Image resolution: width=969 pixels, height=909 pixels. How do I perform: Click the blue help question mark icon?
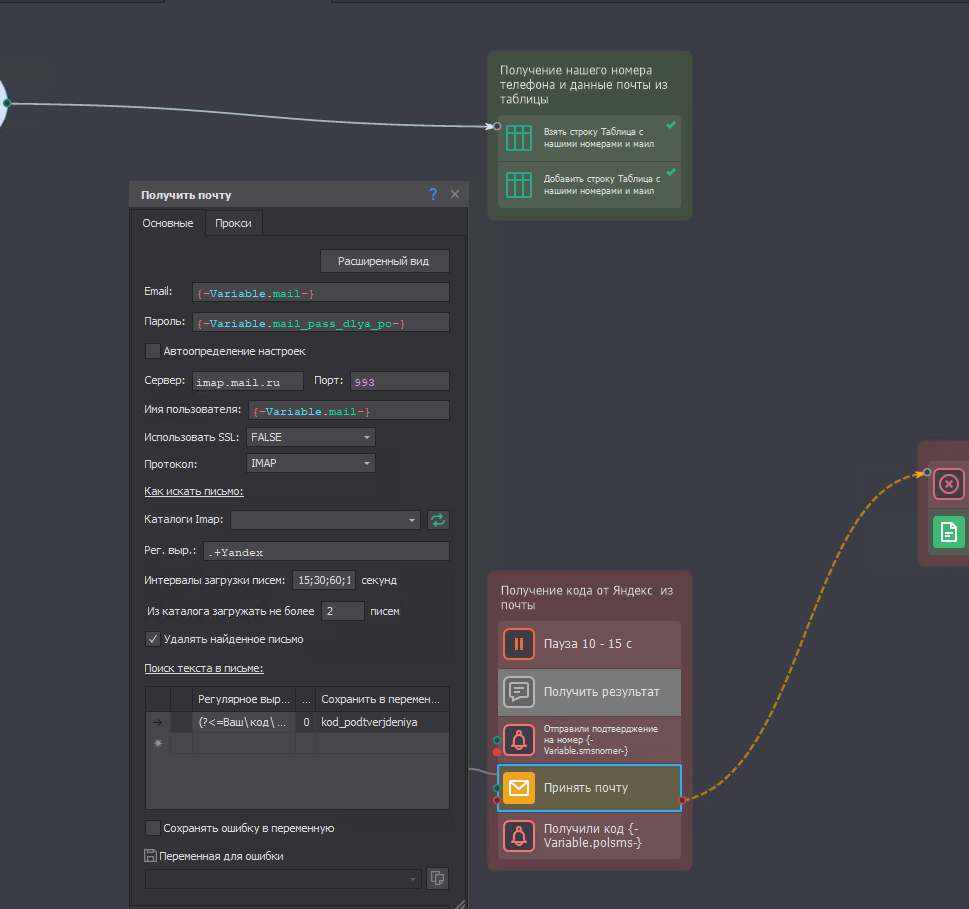(x=433, y=195)
